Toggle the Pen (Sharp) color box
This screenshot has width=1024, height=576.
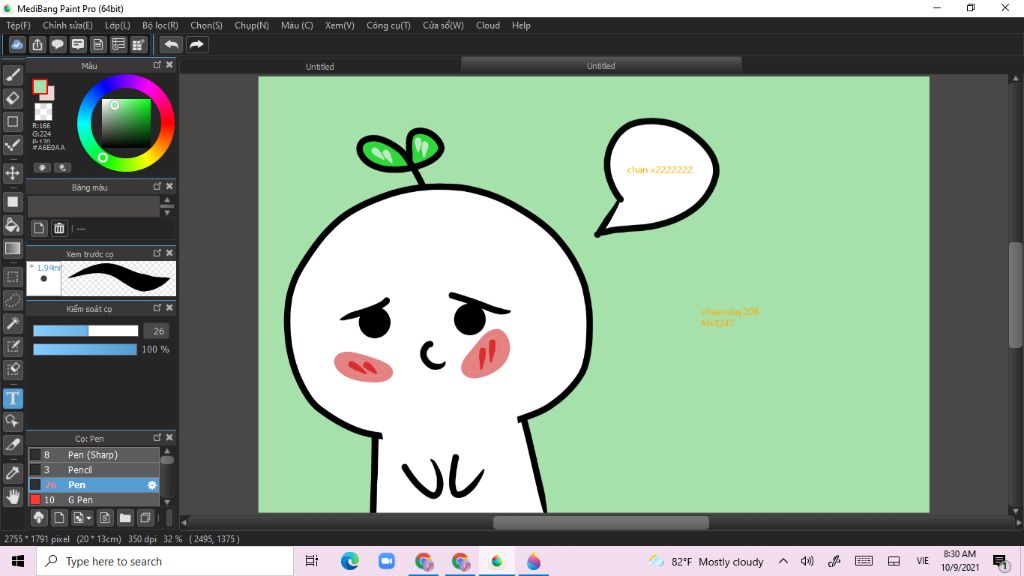pyautogui.click(x=35, y=455)
